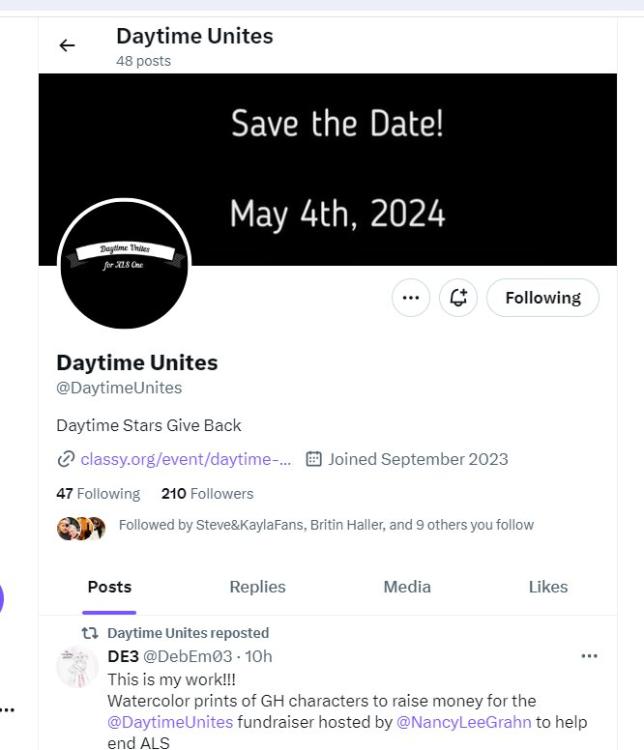
Task: View the 210 Followers list
Action: (207, 493)
